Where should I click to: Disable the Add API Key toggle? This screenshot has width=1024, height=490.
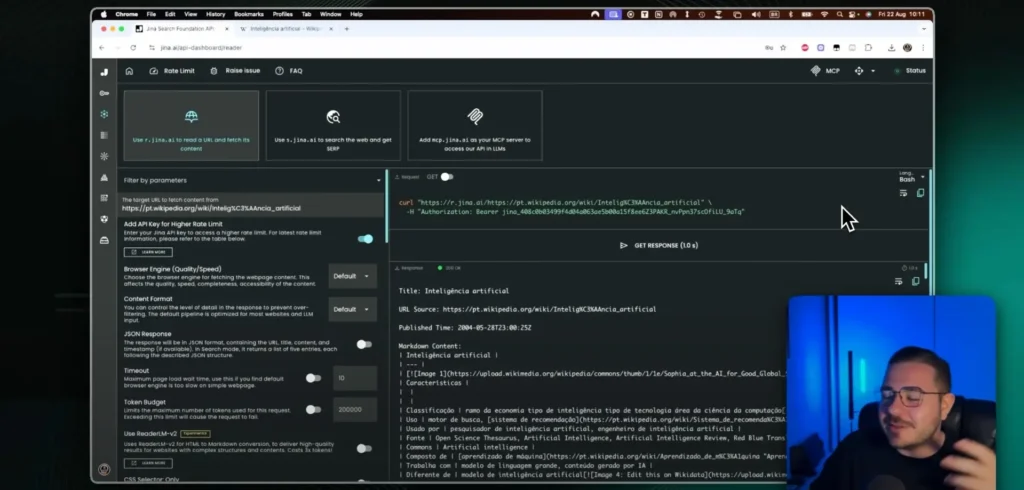coord(365,239)
